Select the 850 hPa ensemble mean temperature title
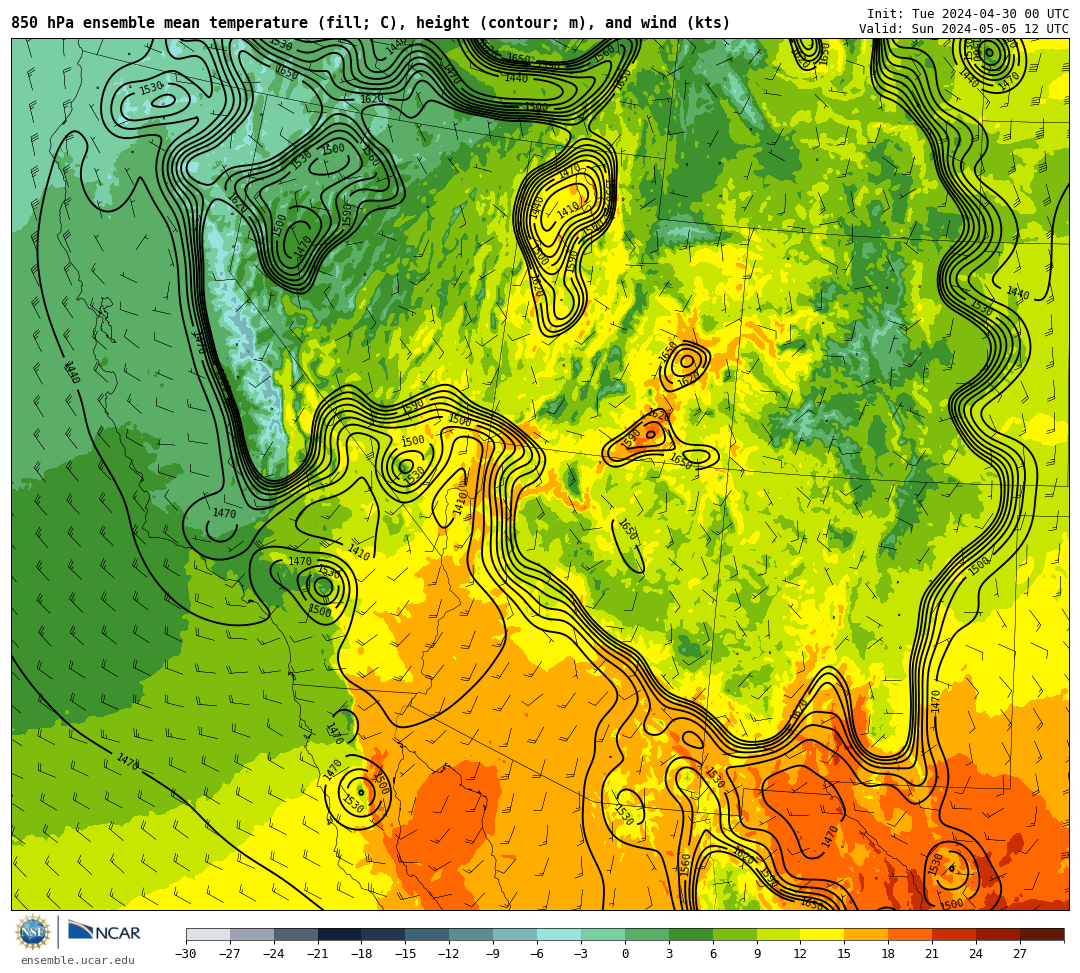Screen dimensions: 1080x973 [370, 23]
